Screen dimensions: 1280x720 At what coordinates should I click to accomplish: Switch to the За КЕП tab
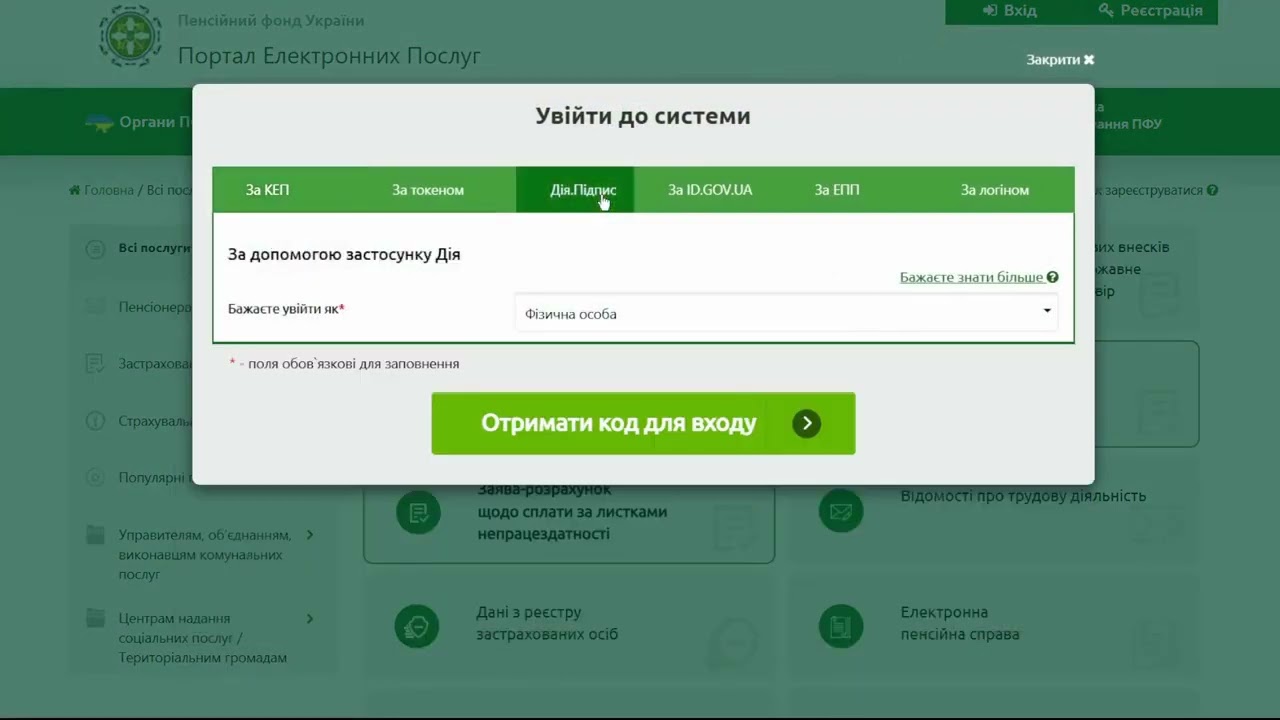(x=268, y=190)
